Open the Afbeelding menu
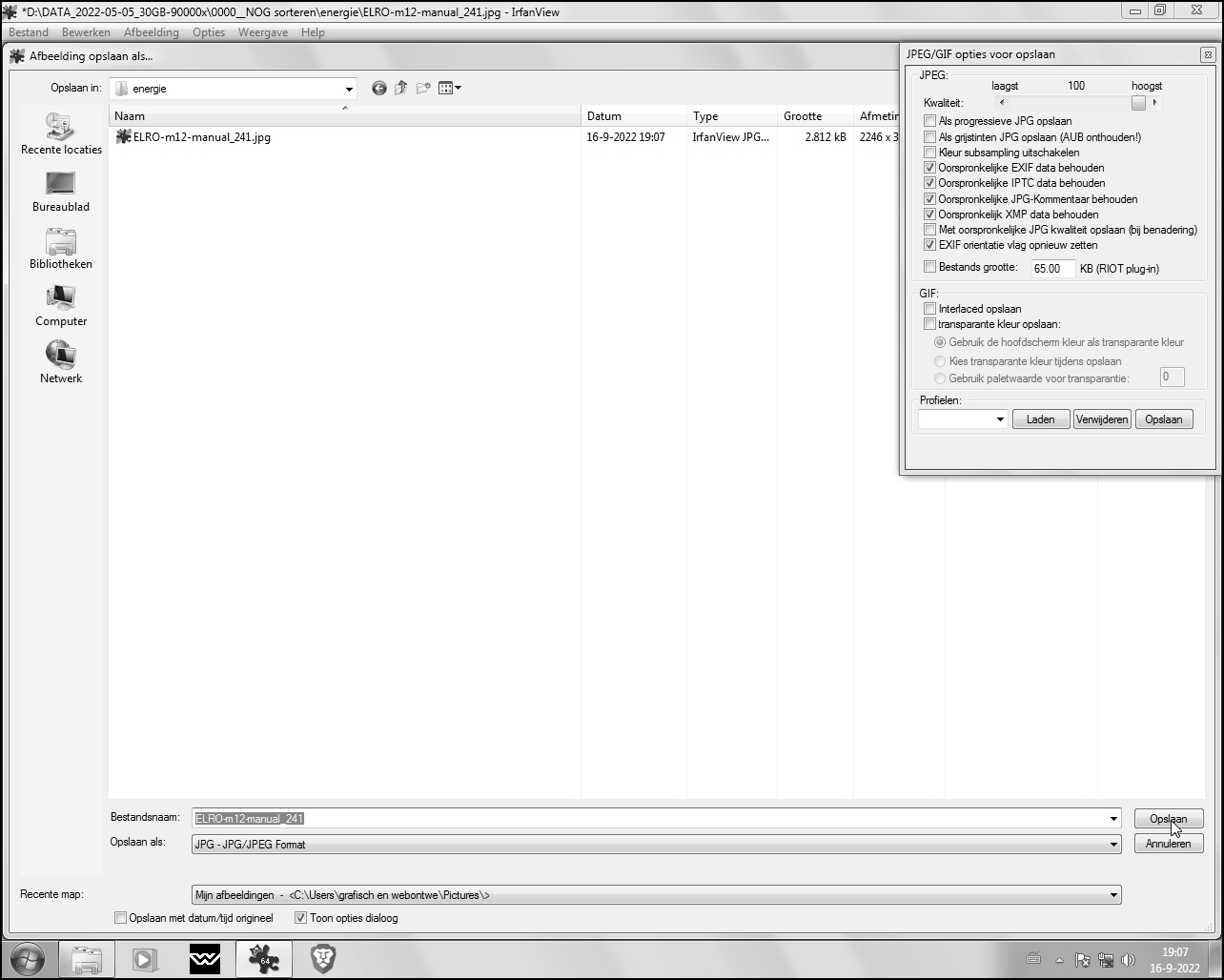 [152, 32]
